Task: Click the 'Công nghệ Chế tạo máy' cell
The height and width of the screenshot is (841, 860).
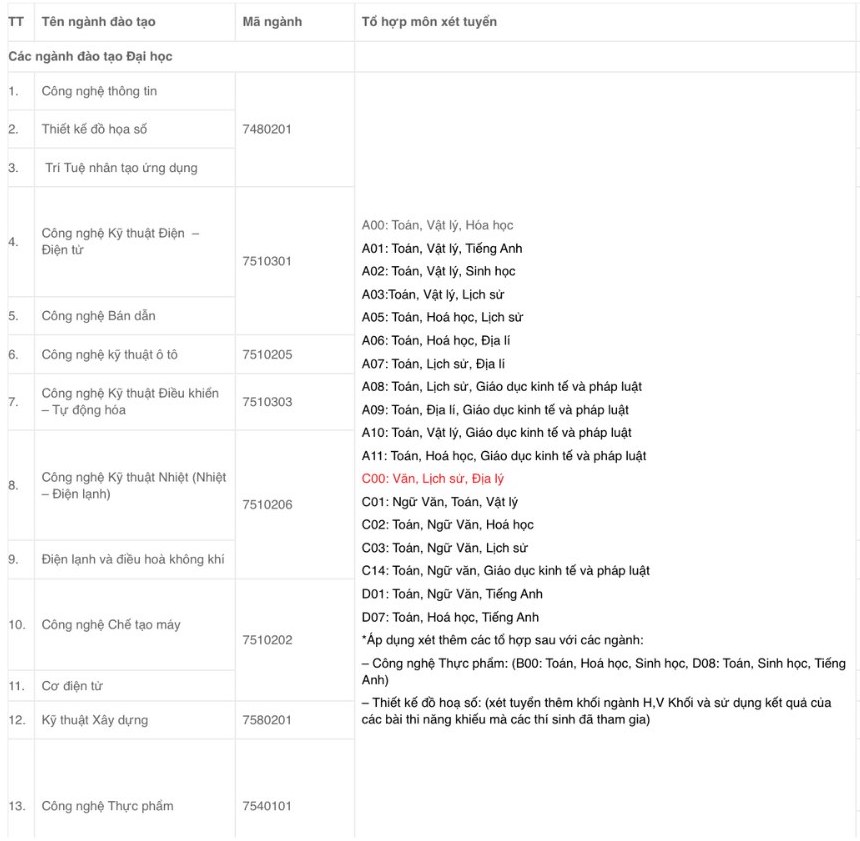Action: [x=111, y=624]
